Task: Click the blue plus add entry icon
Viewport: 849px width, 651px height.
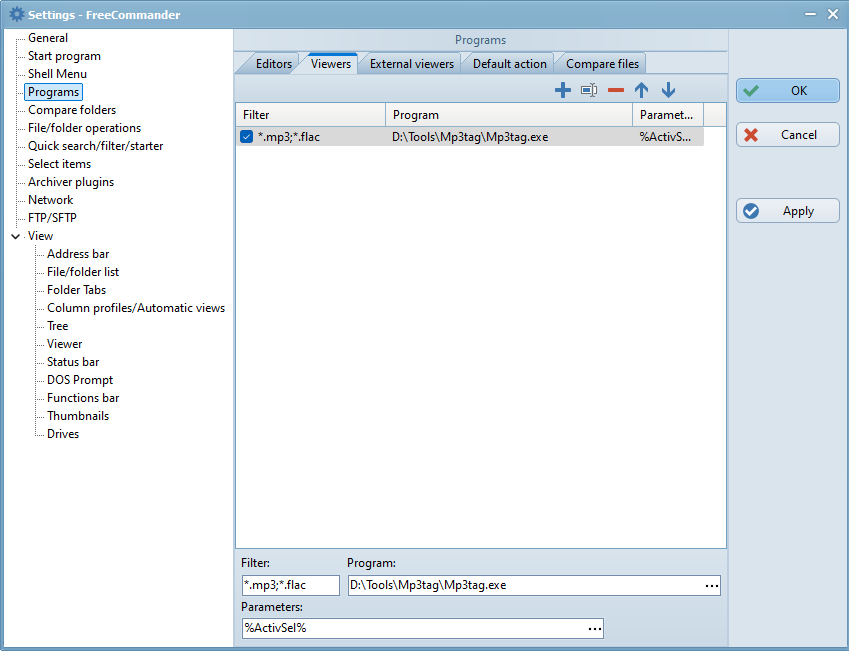Action: [x=563, y=90]
